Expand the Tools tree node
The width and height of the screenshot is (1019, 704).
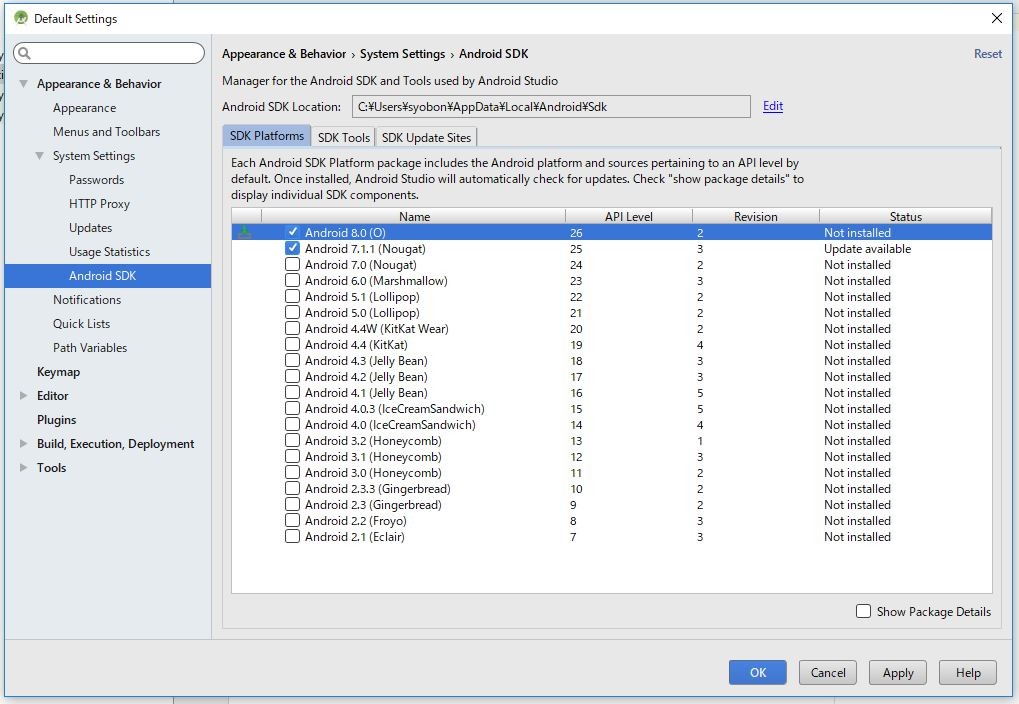point(23,467)
